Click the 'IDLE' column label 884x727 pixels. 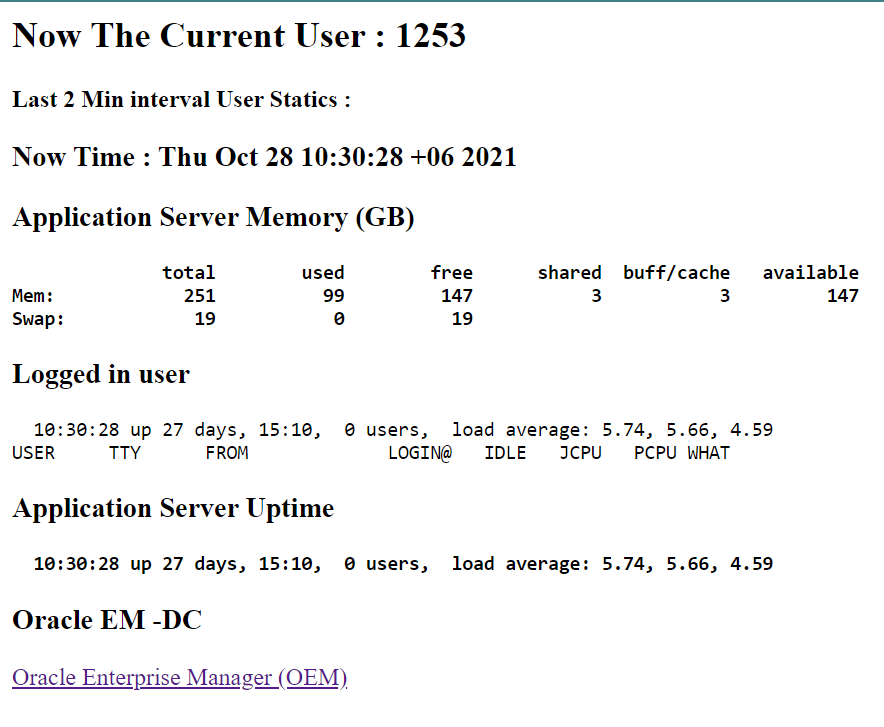point(505,453)
